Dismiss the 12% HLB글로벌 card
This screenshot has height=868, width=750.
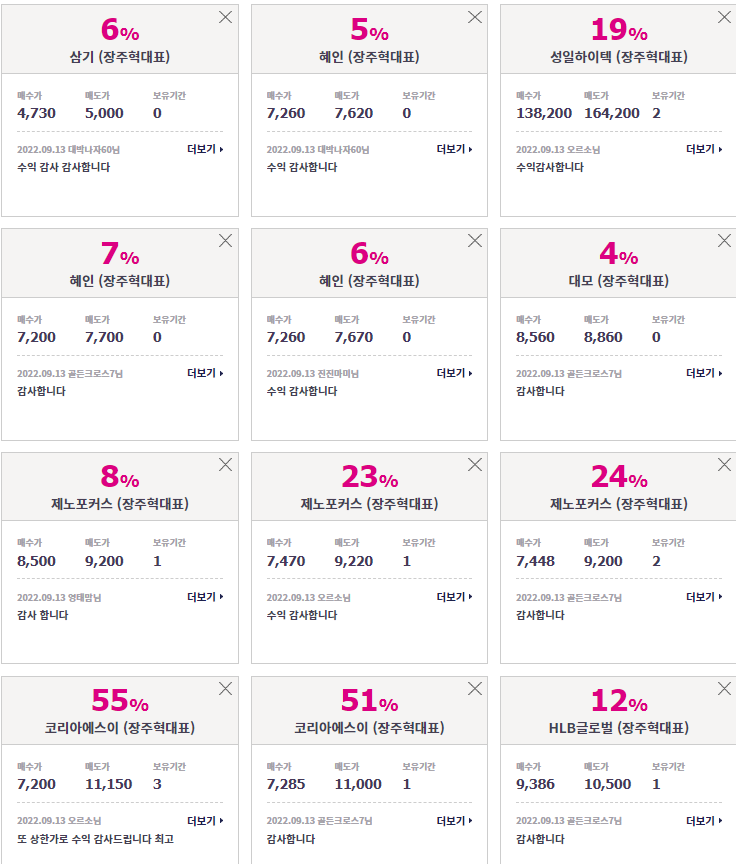pos(724,689)
